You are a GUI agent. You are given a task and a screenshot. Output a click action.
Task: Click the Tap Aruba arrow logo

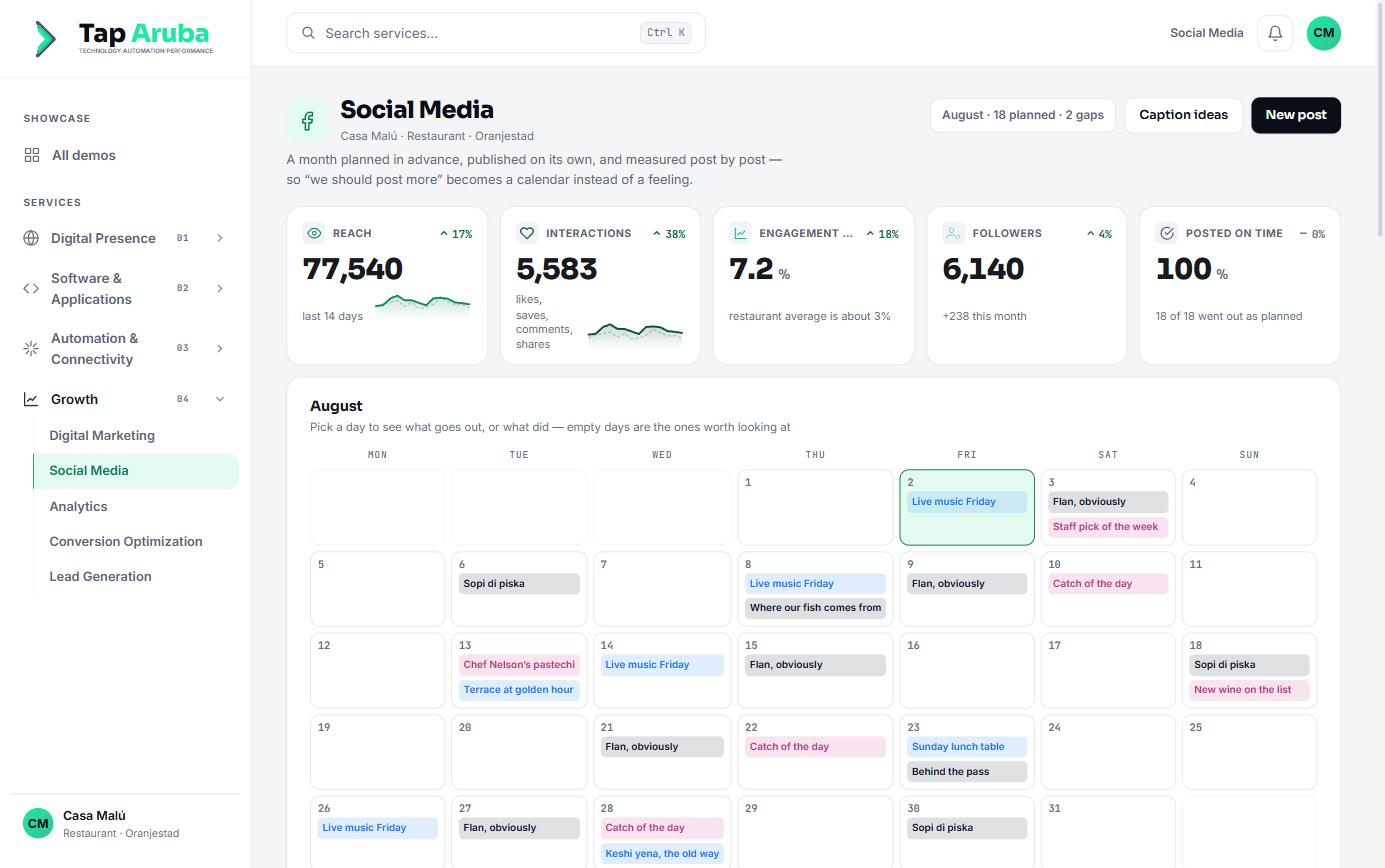click(x=45, y=39)
